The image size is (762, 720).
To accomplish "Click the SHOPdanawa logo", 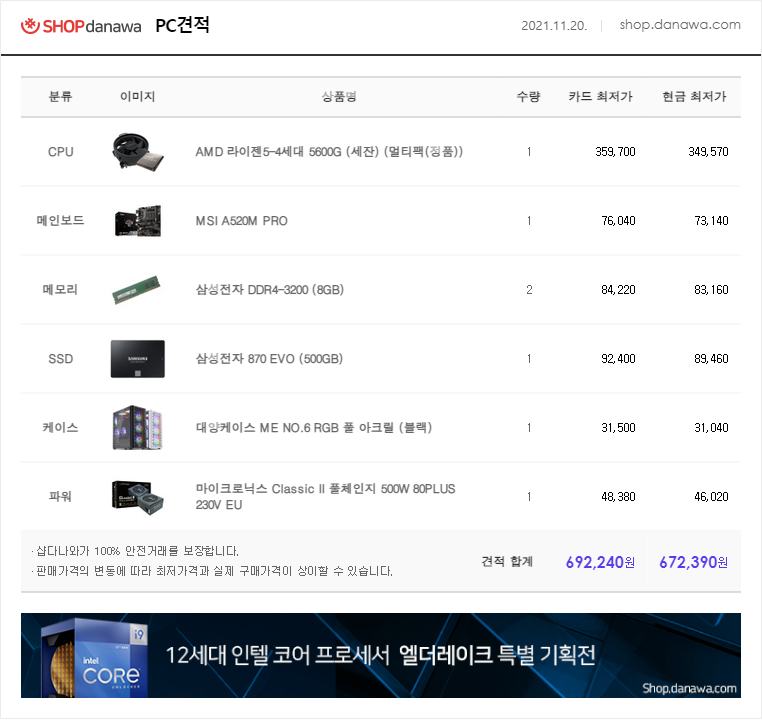I will [81, 26].
